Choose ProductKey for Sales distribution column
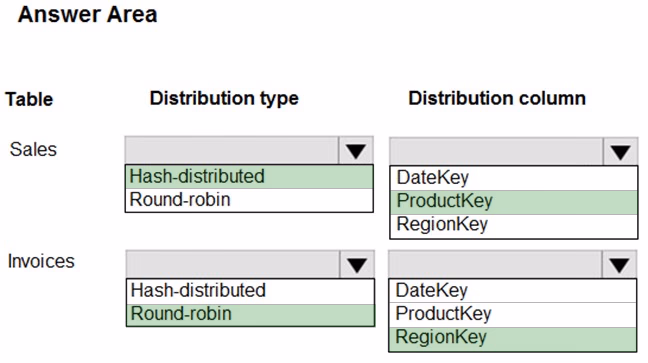The width and height of the screenshot is (648, 363). click(x=514, y=202)
